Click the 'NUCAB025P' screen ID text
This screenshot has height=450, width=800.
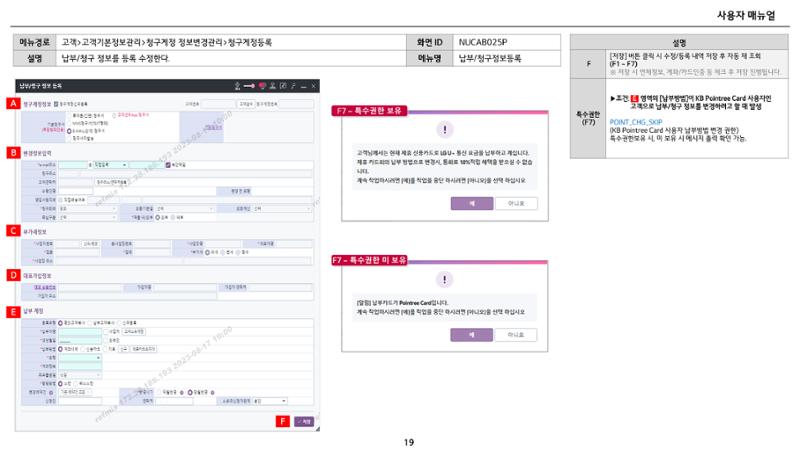483,42
